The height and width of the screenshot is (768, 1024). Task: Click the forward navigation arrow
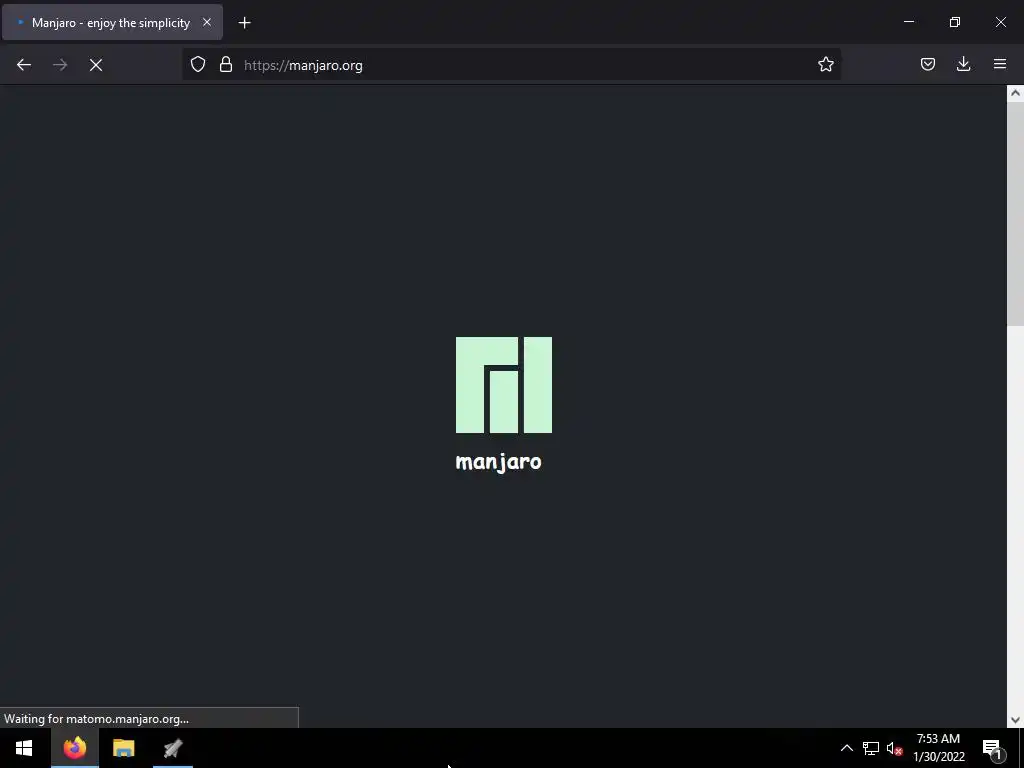tap(60, 65)
